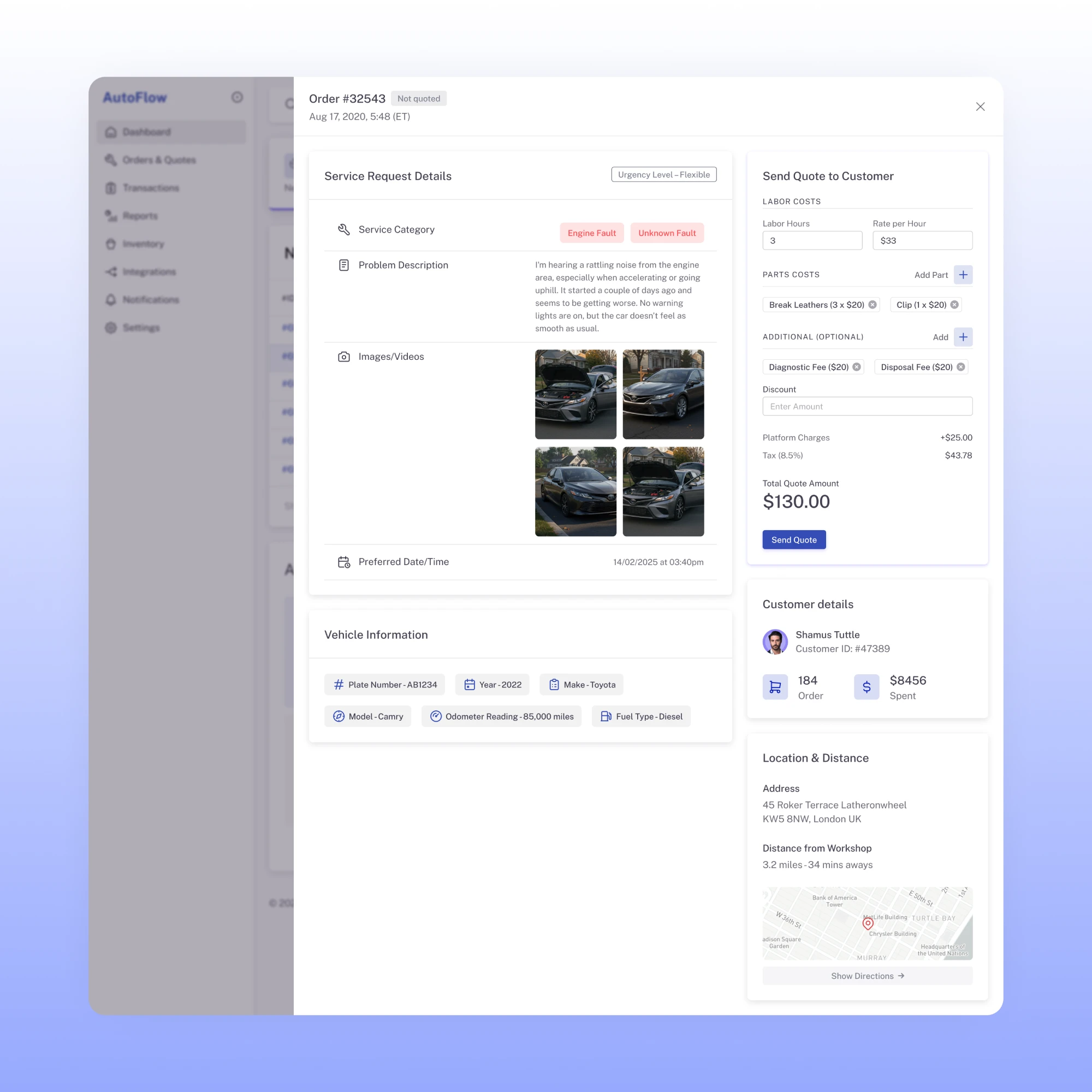Click Shamus Tuttle's profile avatar
Viewport: 1092px width, 1092px height.
[x=775, y=642]
